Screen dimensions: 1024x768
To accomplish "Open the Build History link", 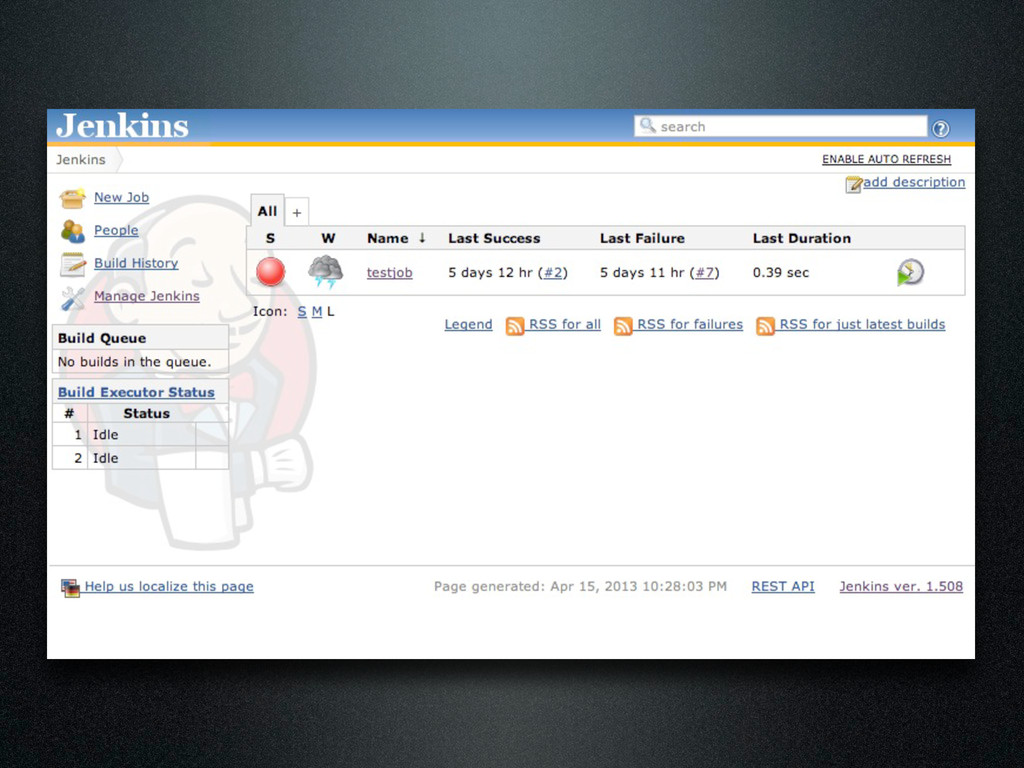I will pyautogui.click(x=136, y=263).
